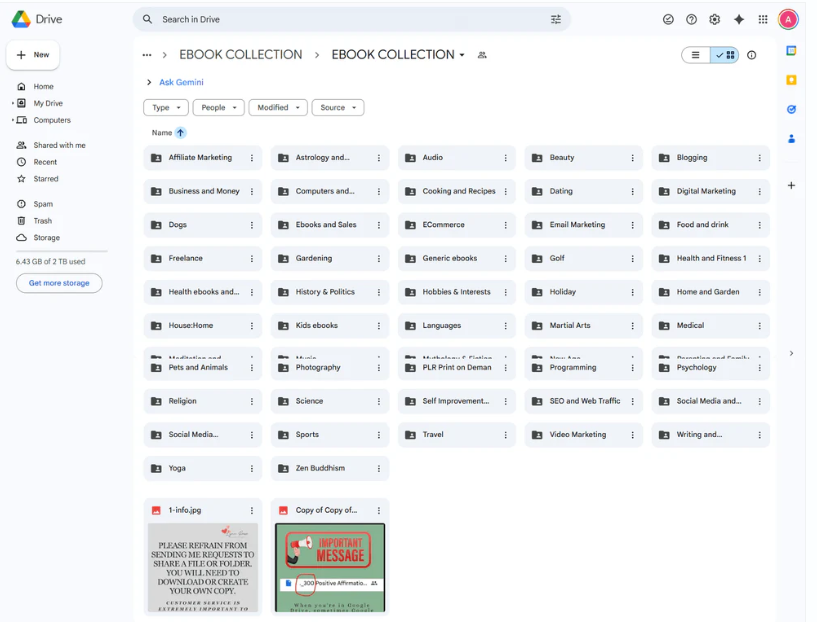Click the Get more storage button

tap(59, 283)
